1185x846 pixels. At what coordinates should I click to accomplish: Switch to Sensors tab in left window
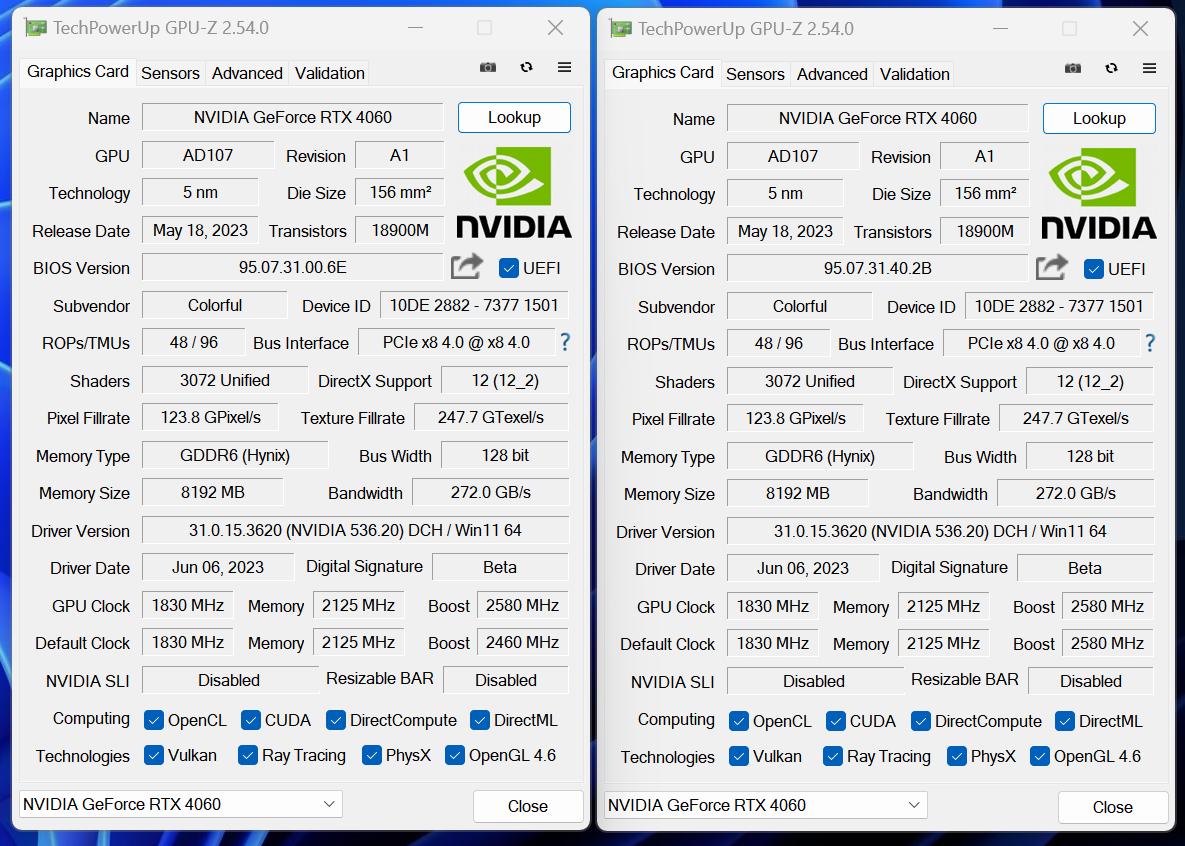(x=170, y=73)
